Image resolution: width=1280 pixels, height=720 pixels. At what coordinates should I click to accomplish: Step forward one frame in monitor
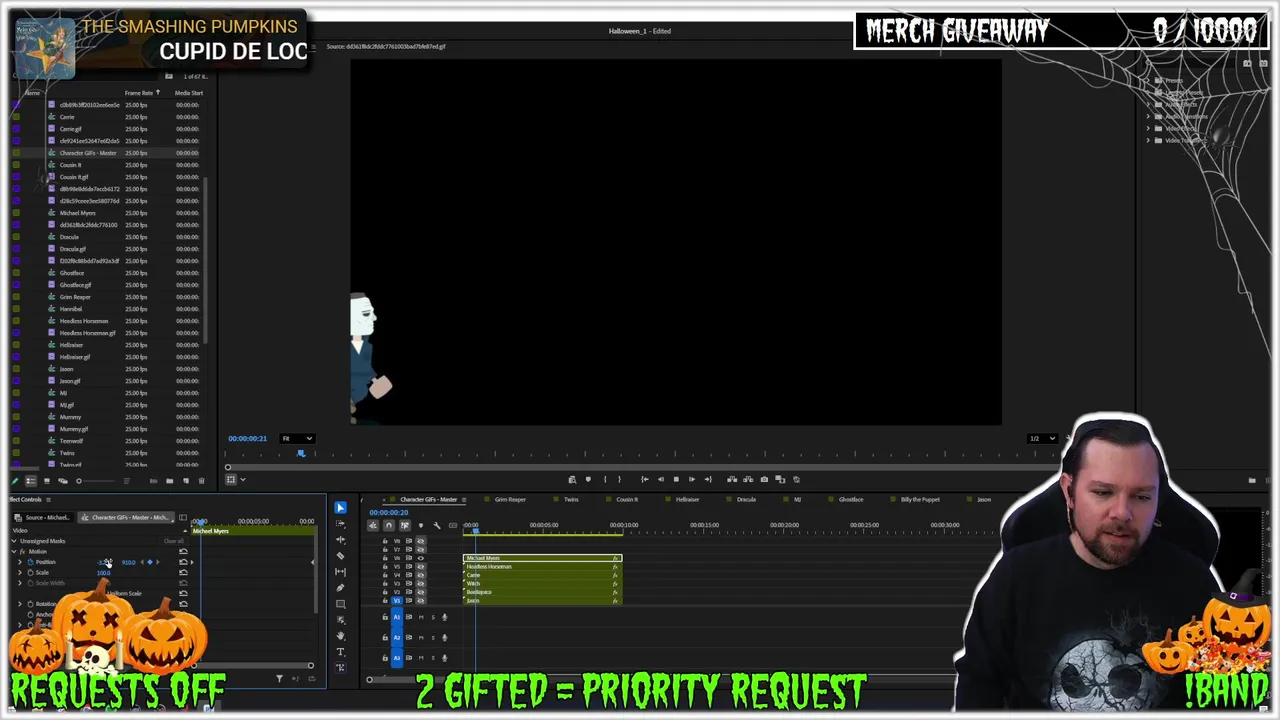pos(691,479)
